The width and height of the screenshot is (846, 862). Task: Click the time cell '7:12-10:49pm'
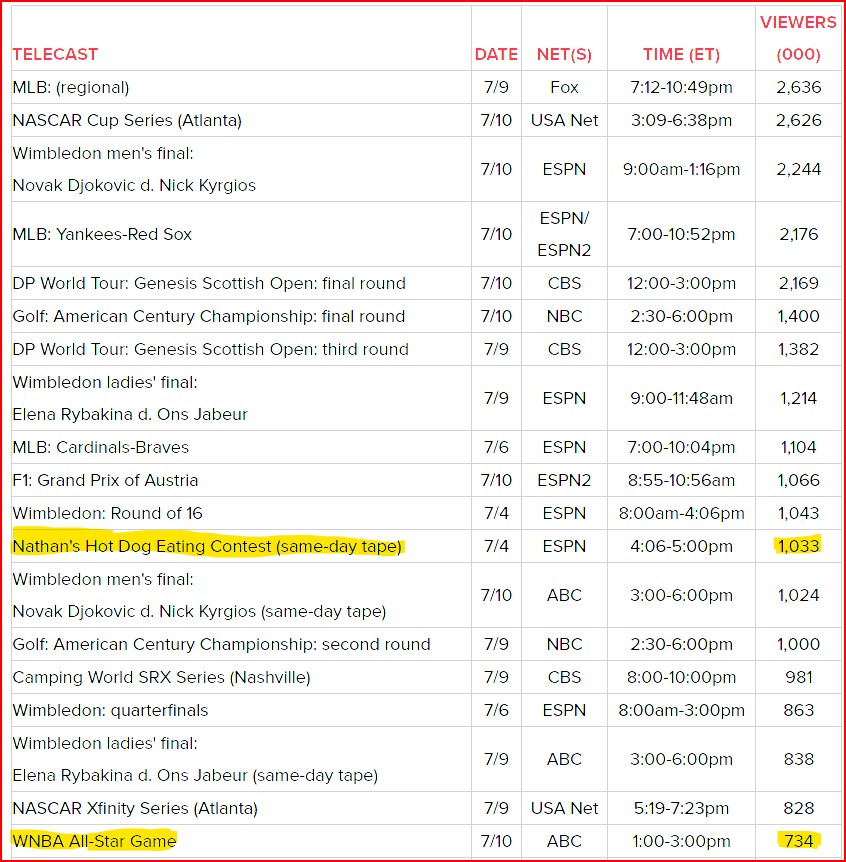pyautogui.click(x=681, y=87)
